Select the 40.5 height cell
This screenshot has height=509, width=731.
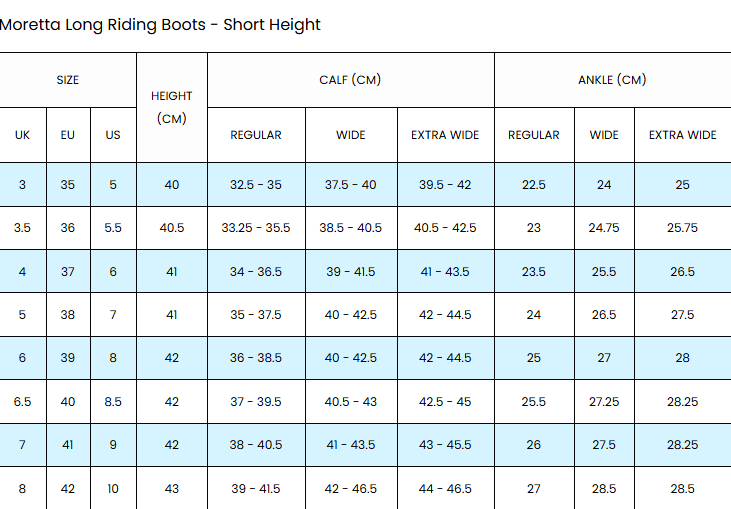coord(172,228)
